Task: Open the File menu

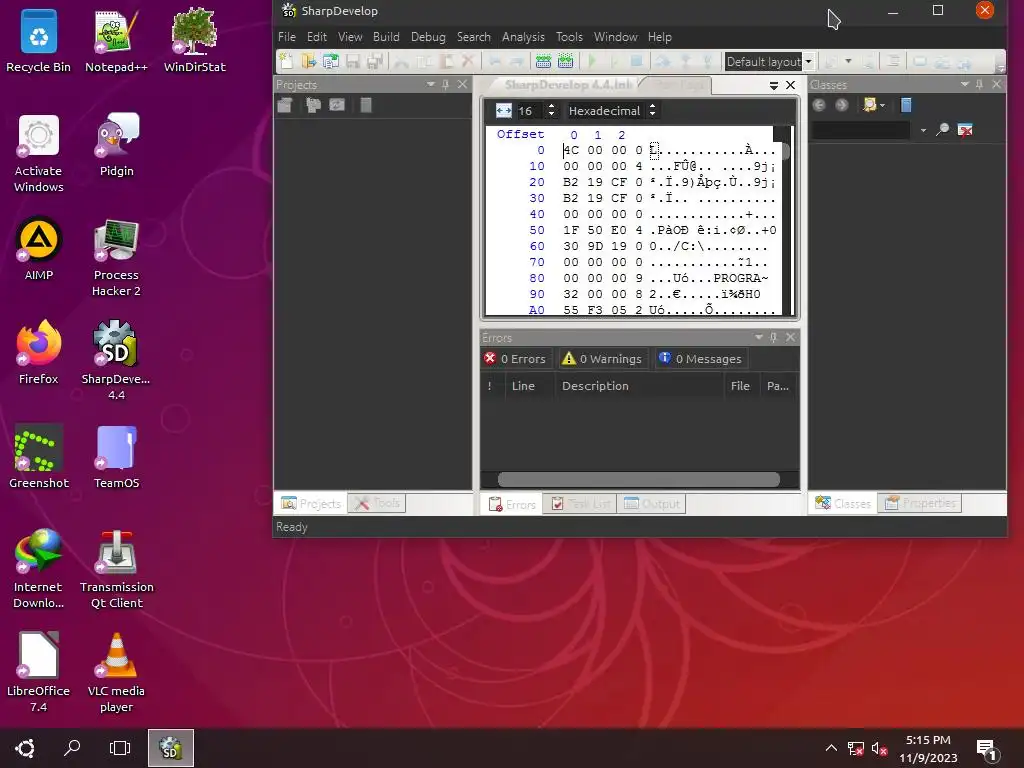Action: pos(287,37)
